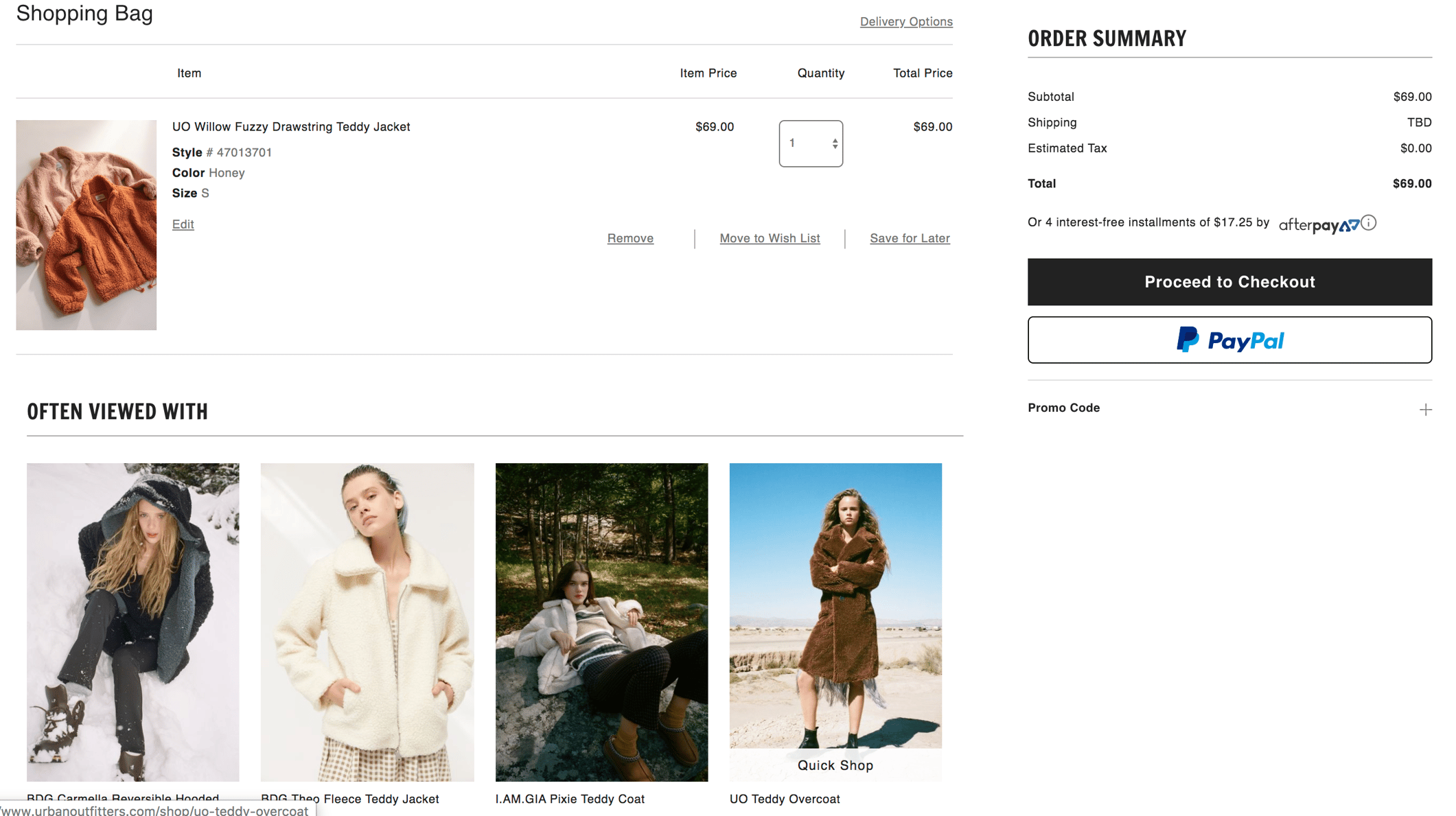Quick Shop the UO Teddy Overcoat

835,765
